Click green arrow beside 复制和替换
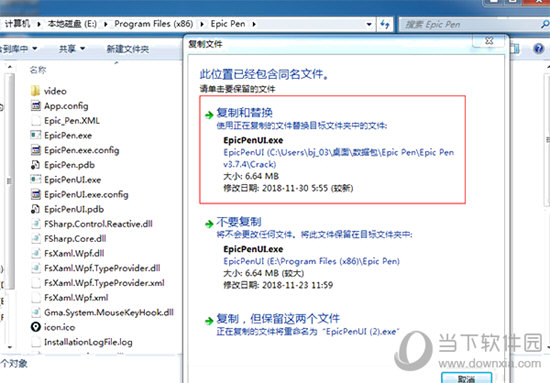Viewport: 550px width, 383px height. (209, 115)
